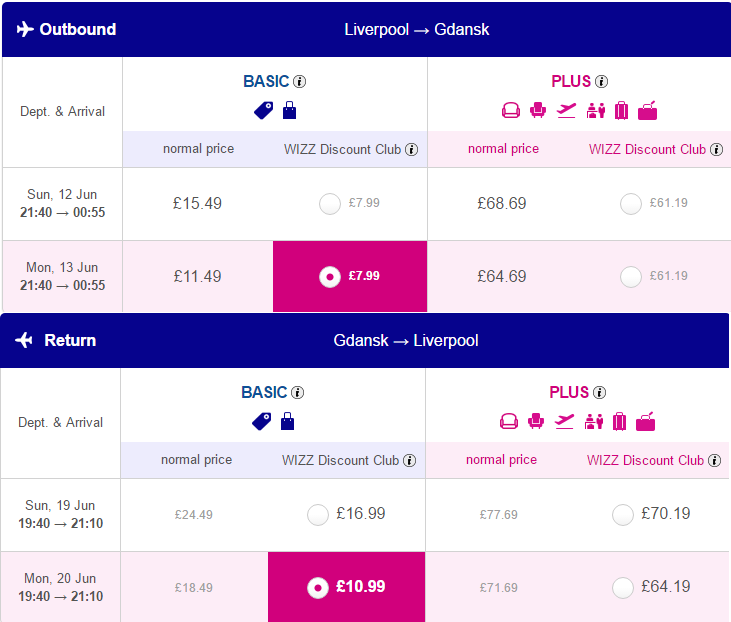The width and height of the screenshot is (731, 622).
Task: Click the outbound PLUS priority boarding plane icon
Action: (x=566, y=111)
